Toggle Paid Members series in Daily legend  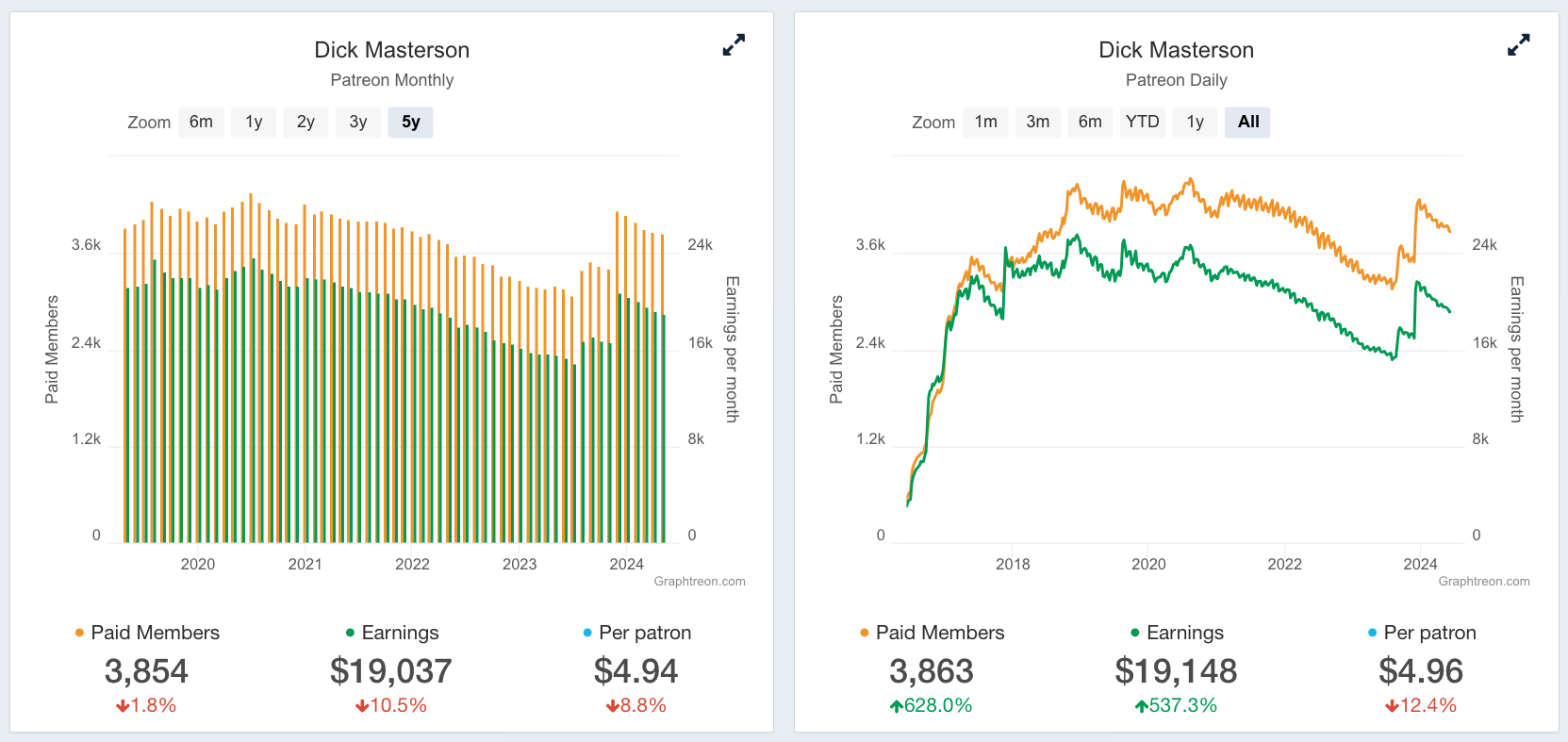click(x=932, y=633)
